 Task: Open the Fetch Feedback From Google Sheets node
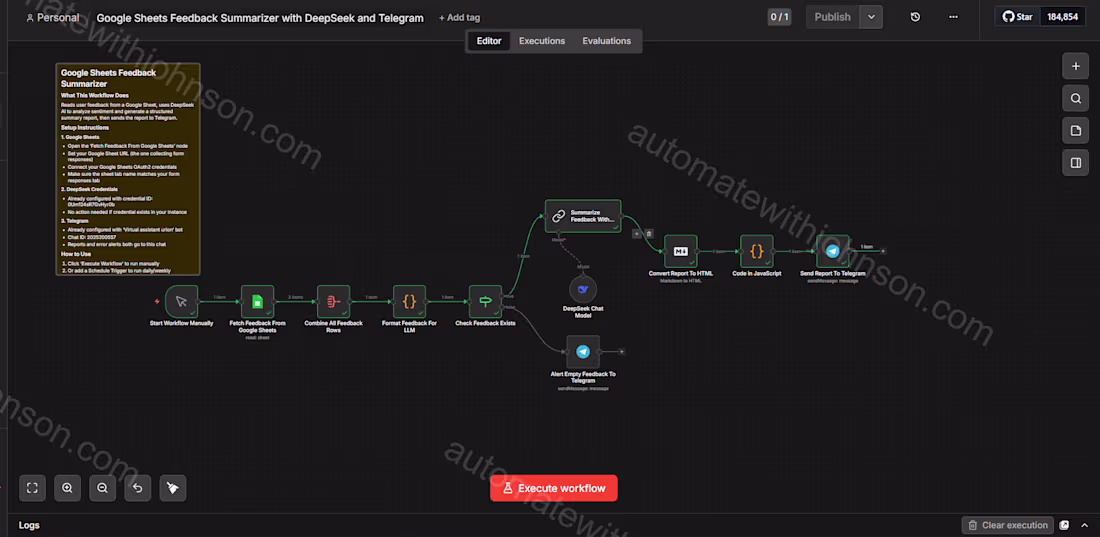(257, 301)
